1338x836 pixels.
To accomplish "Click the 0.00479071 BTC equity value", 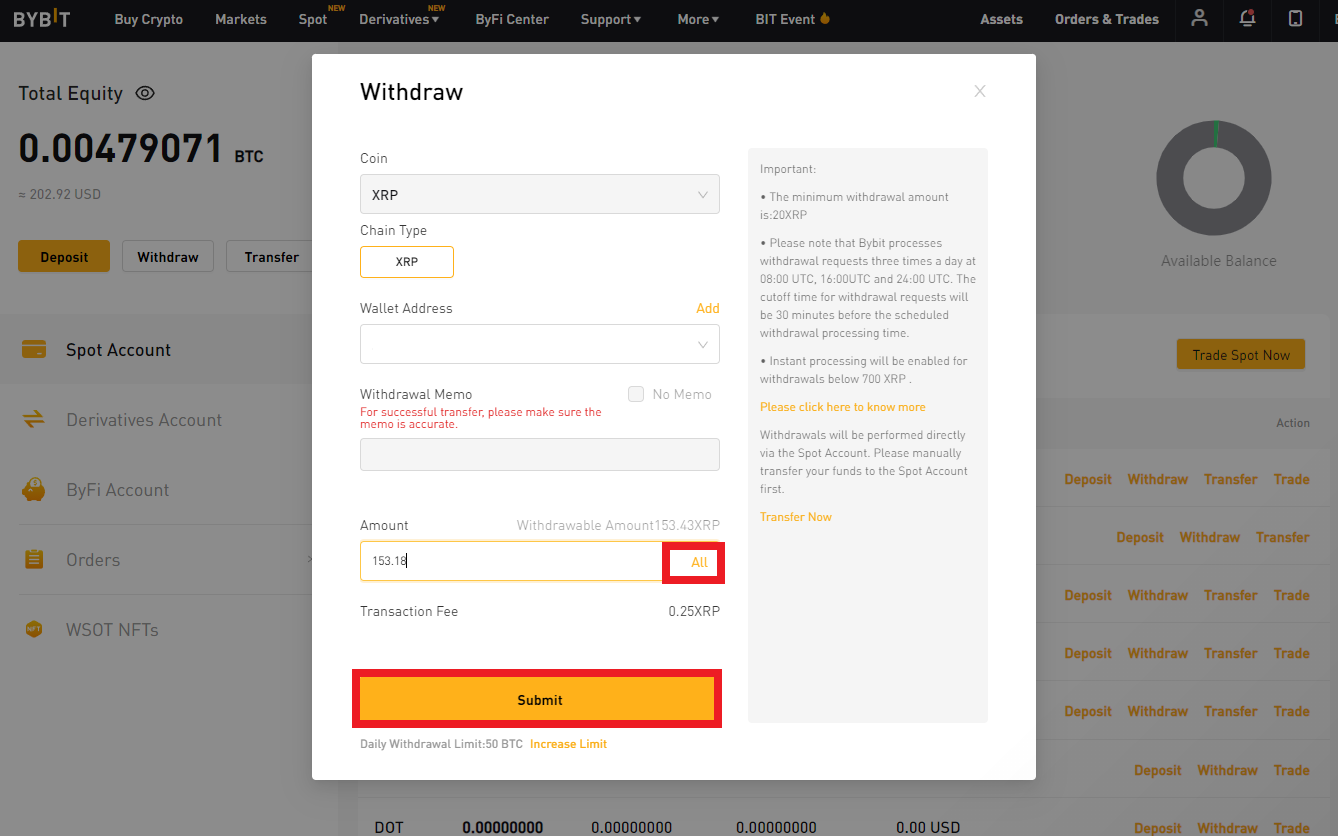I will pyautogui.click(x=140, y=149).
